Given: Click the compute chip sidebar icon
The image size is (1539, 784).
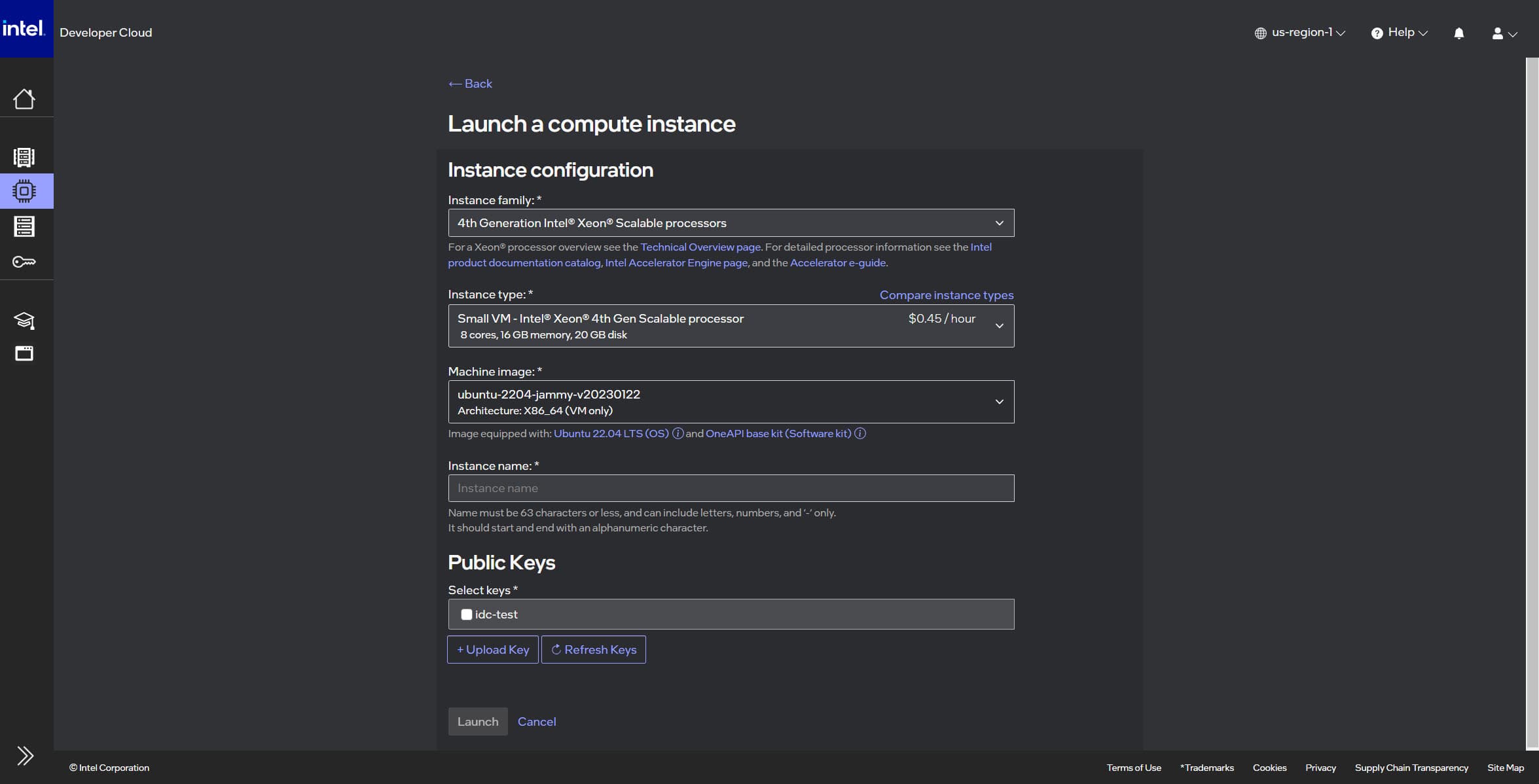Looking at the screenshot, I should coord(24,191).
